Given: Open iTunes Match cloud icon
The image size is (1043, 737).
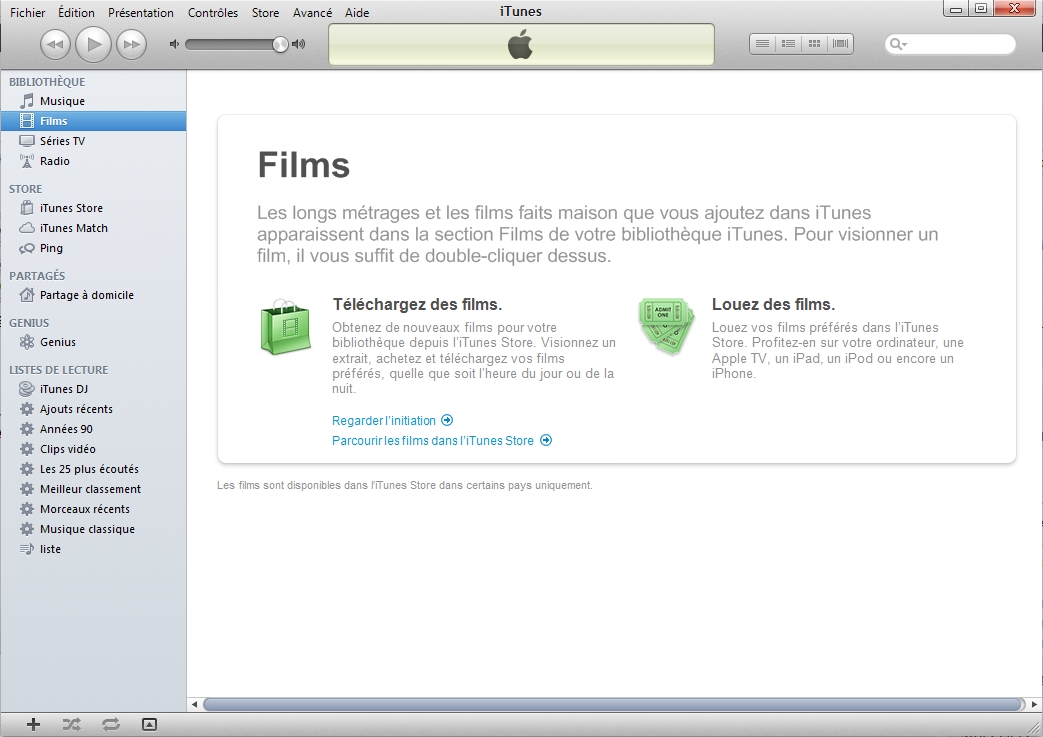Looking at the screenshot, I should tap(27, 228).
